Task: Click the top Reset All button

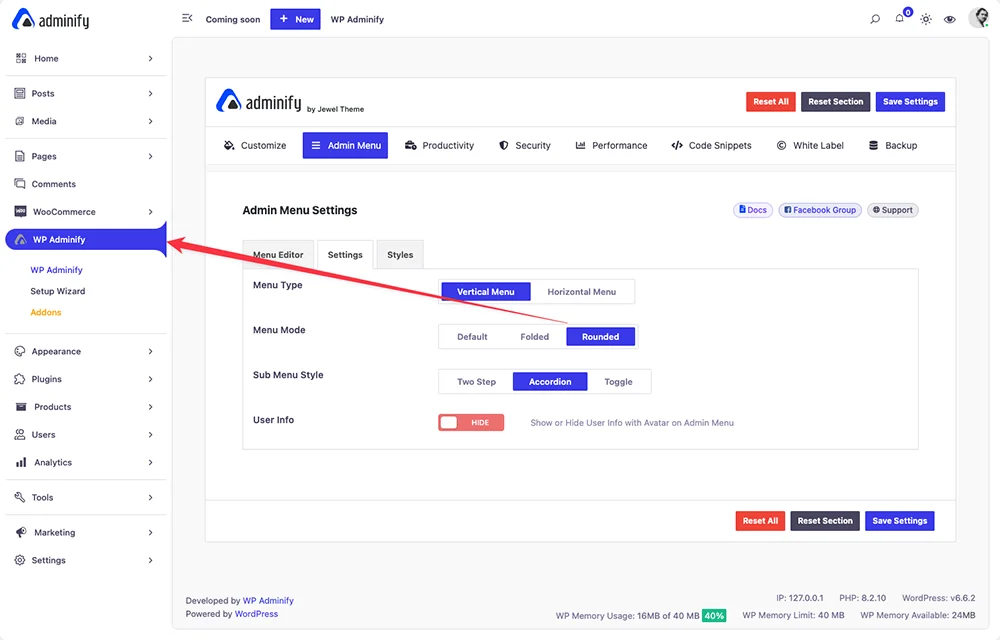Action: click(x=770, y=102)
